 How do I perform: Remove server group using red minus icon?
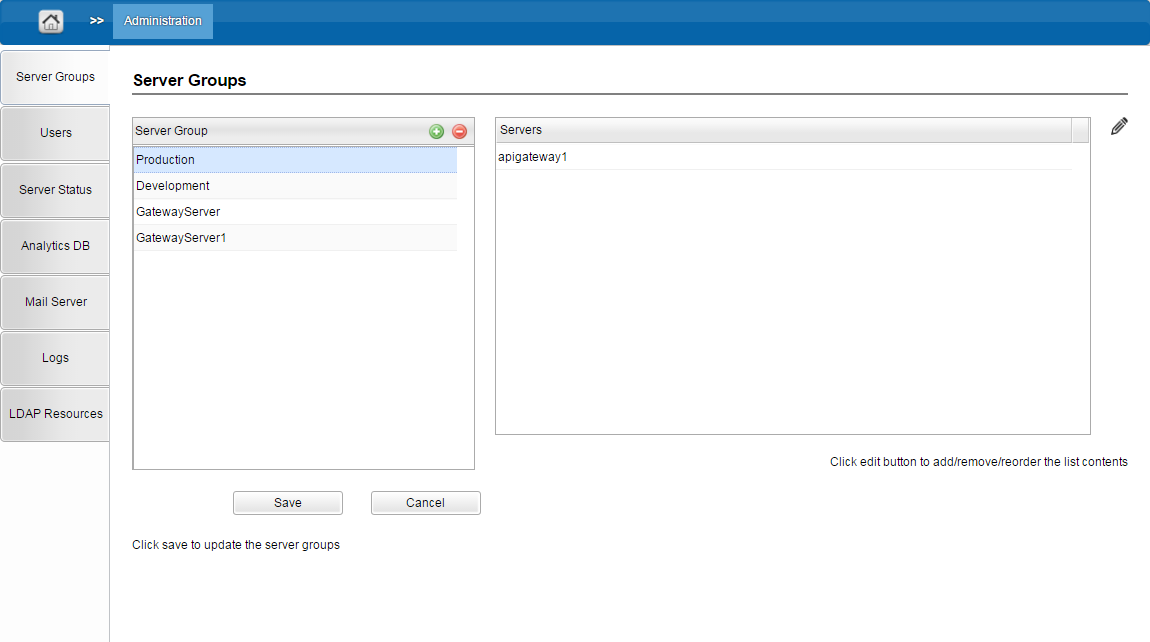459,131
